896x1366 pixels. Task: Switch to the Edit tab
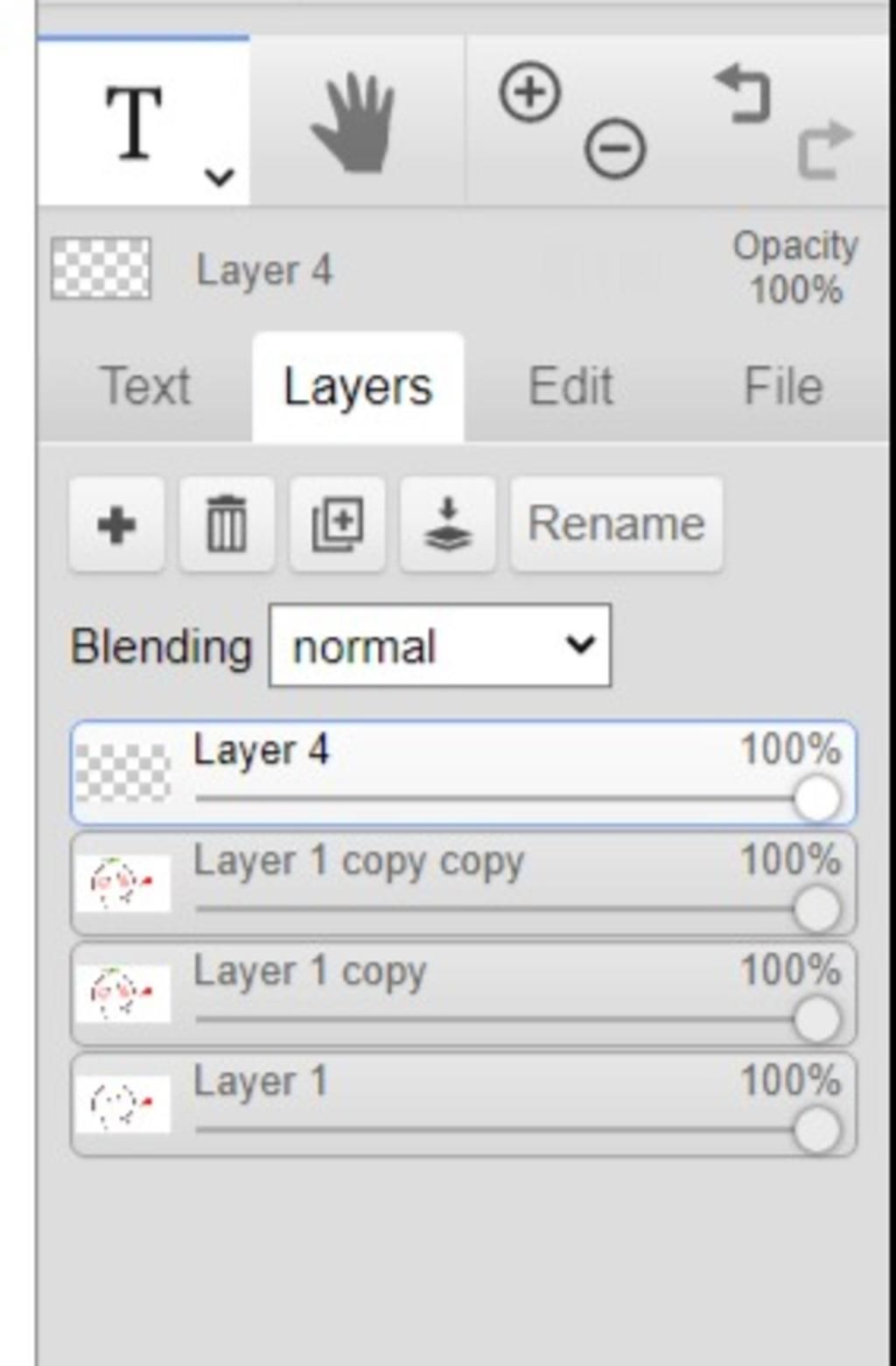[x=570, y=386]
